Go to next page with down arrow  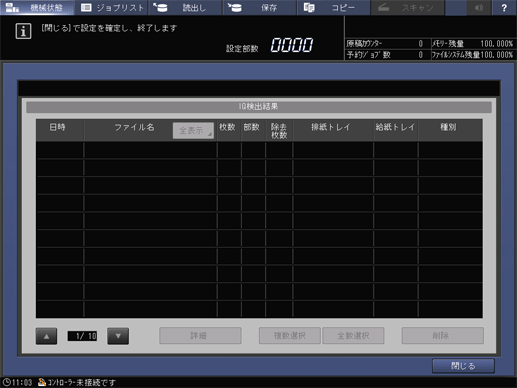118,336
